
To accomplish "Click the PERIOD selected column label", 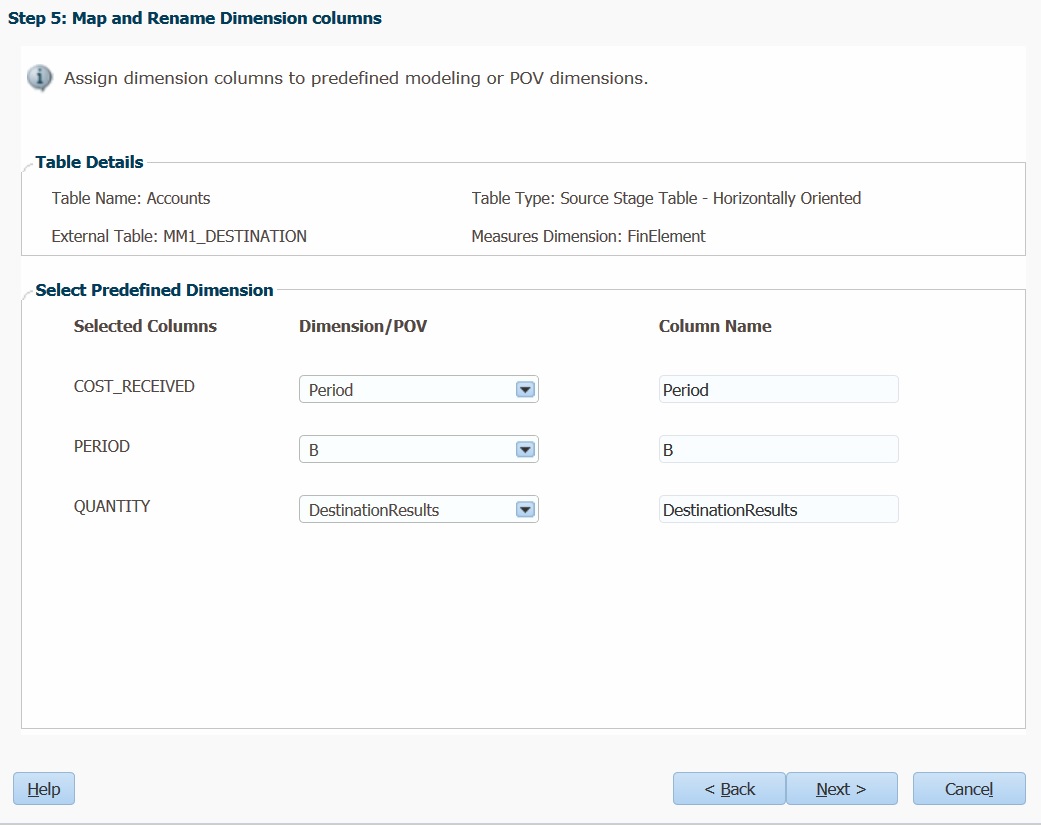I will click(102, 446).
